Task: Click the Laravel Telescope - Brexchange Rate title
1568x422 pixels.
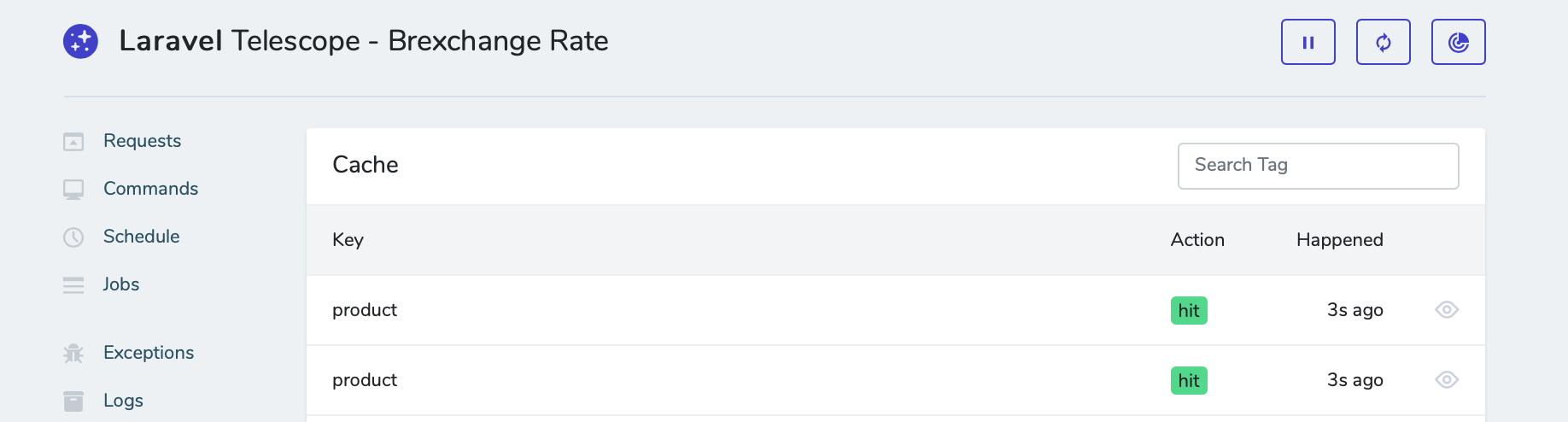Action: coord(364,41)
